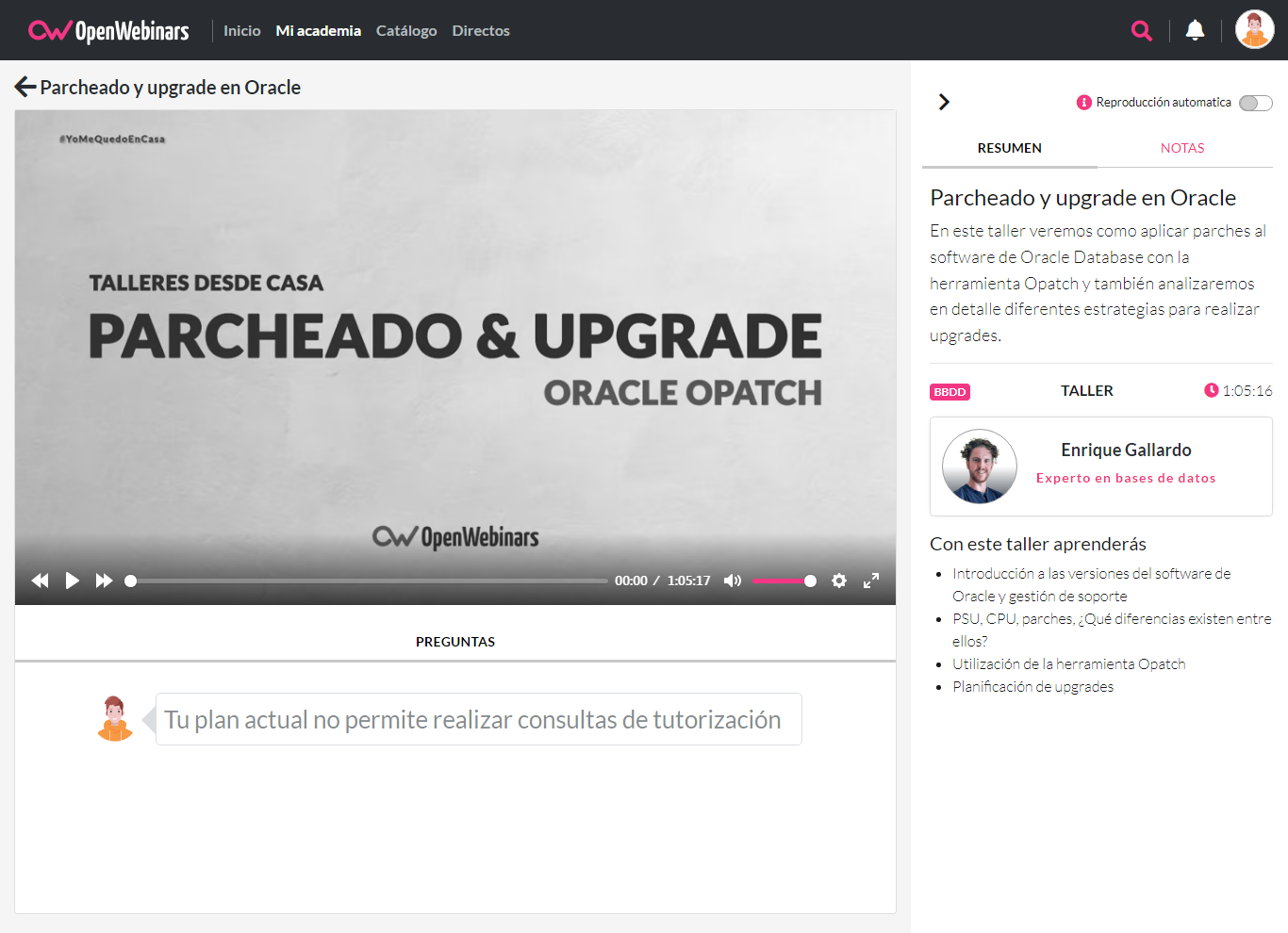Adjust the pink volume slider
The height and width of the screenshot is (933, 1288).
point(783,581)
